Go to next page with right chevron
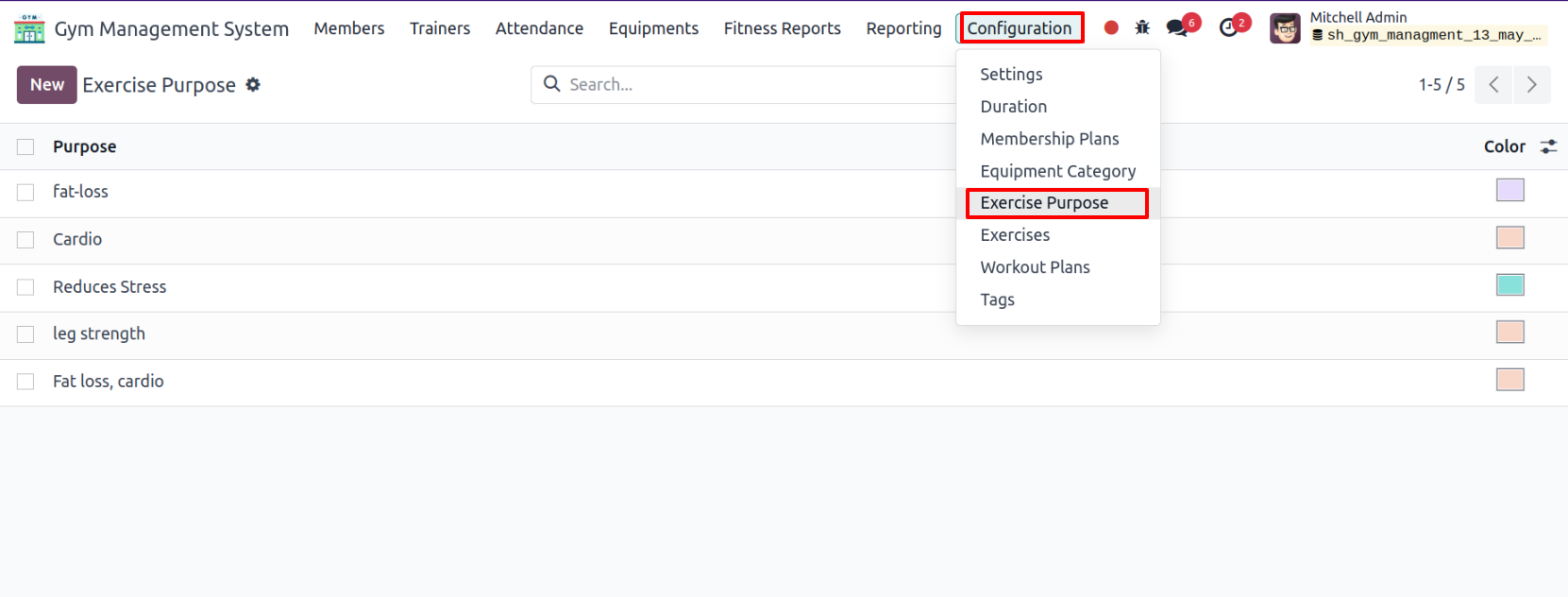 [1532, 85]
